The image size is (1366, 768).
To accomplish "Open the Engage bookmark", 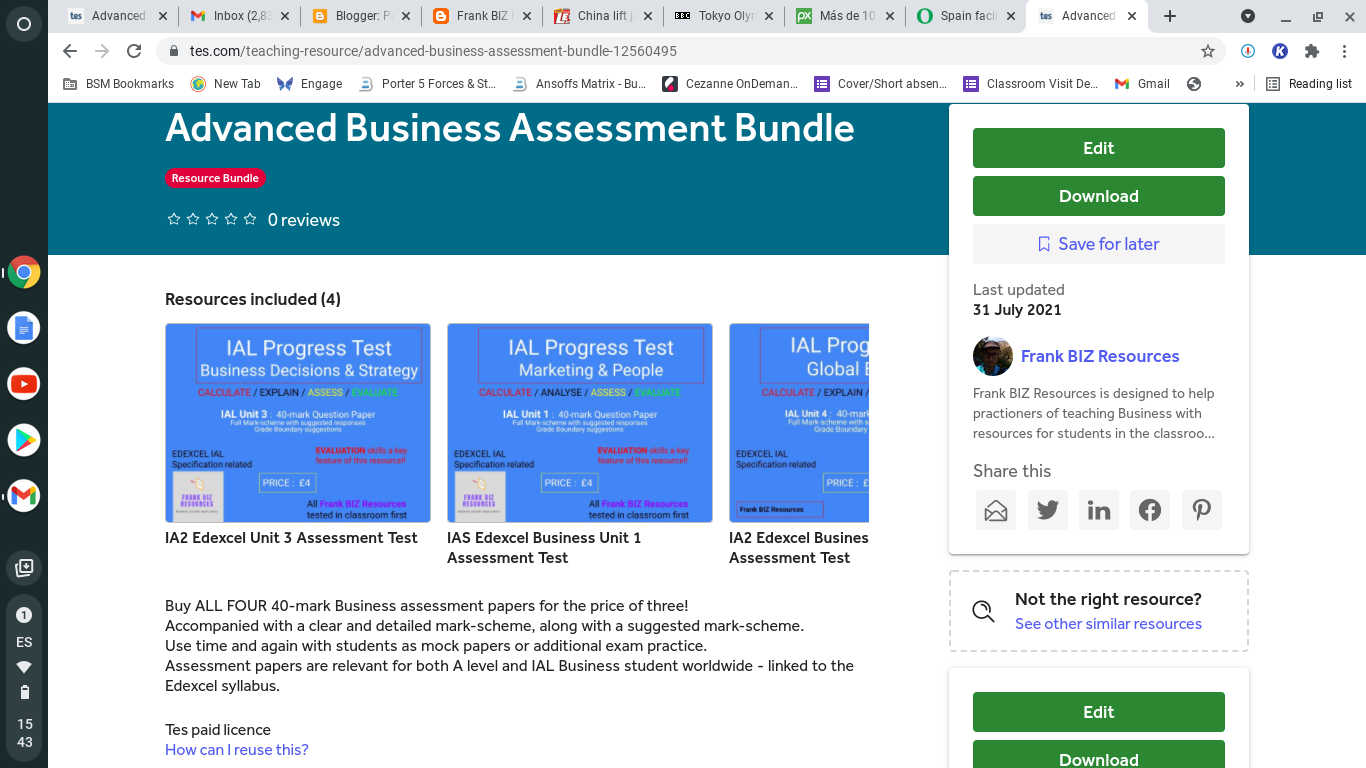I will point(309,84).
